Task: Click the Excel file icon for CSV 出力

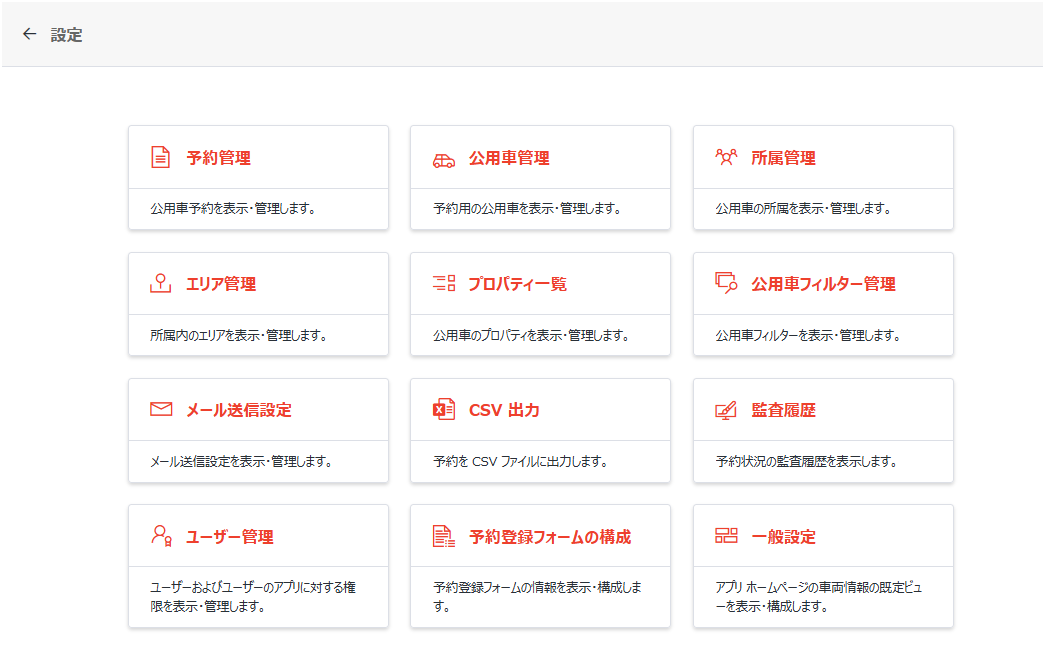Action: tap(444, 409)
